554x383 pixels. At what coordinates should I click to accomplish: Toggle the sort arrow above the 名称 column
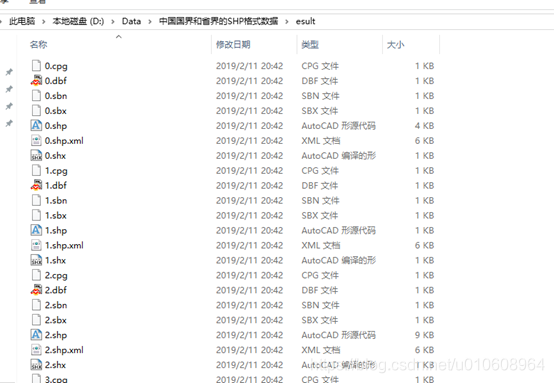(119, 36)
